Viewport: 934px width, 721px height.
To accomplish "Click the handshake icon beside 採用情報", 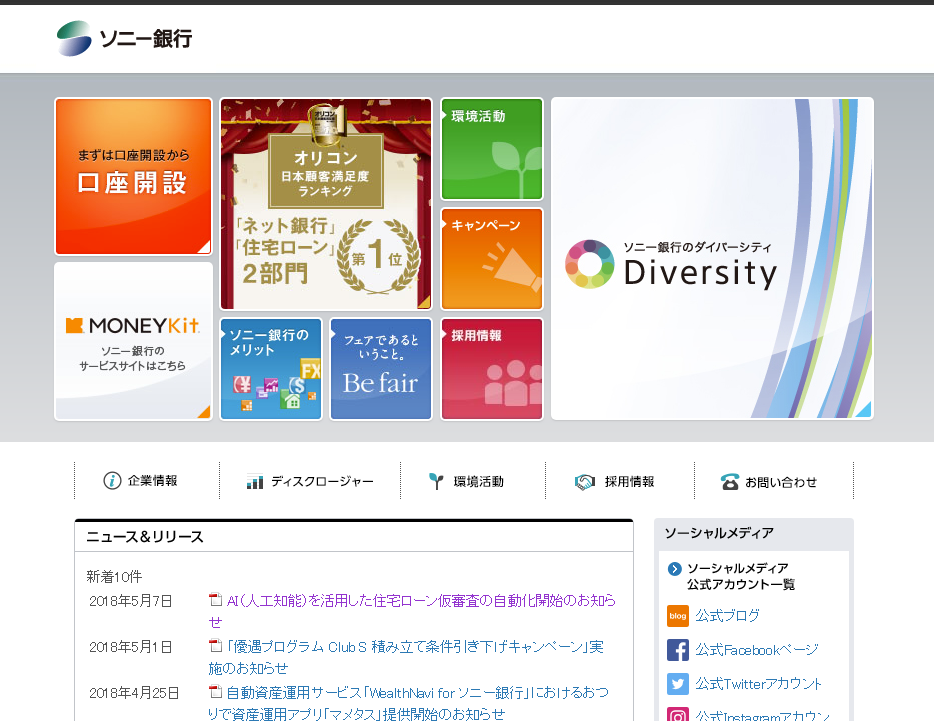I will pyautogui.click(x=585, y=481).
